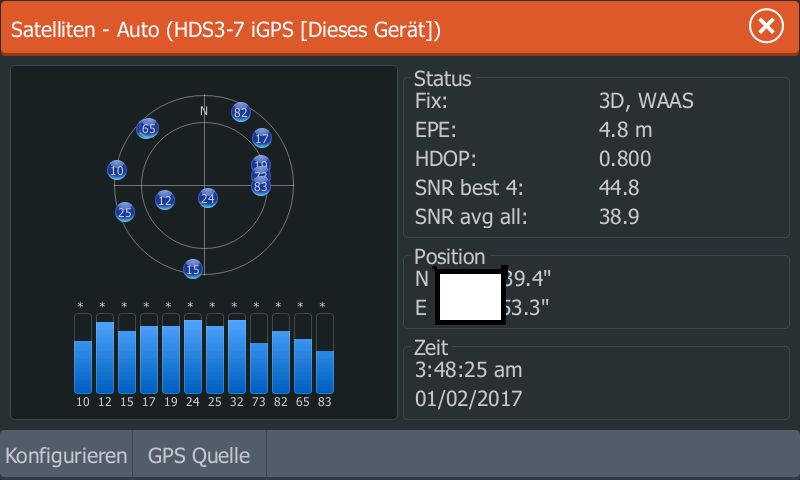
Task: Open GPS Quelle source selection
Action: point(199,456)
